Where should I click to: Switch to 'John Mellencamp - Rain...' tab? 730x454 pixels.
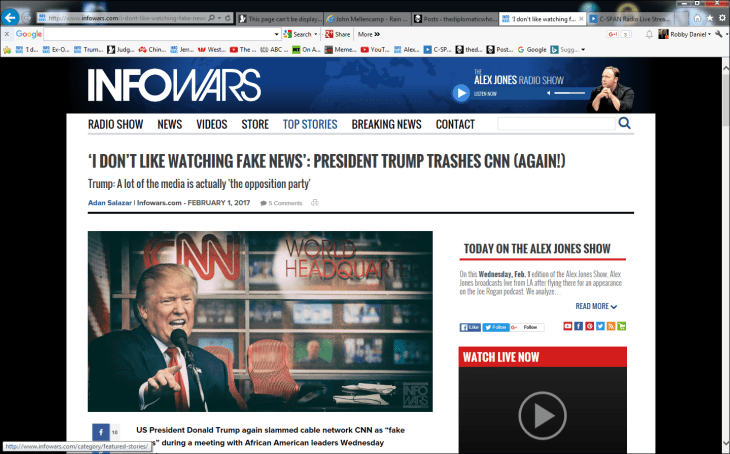coord(367,19)
